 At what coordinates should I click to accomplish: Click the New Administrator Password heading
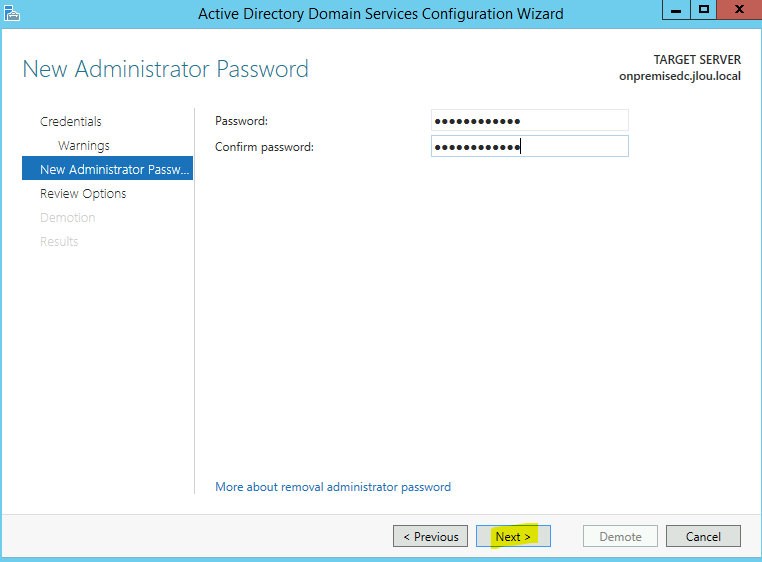[165, 69]
